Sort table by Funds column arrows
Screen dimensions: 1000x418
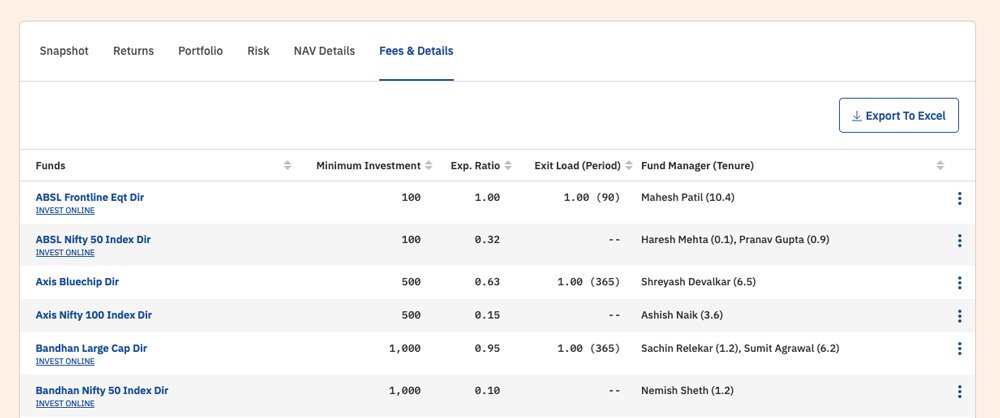288,166
